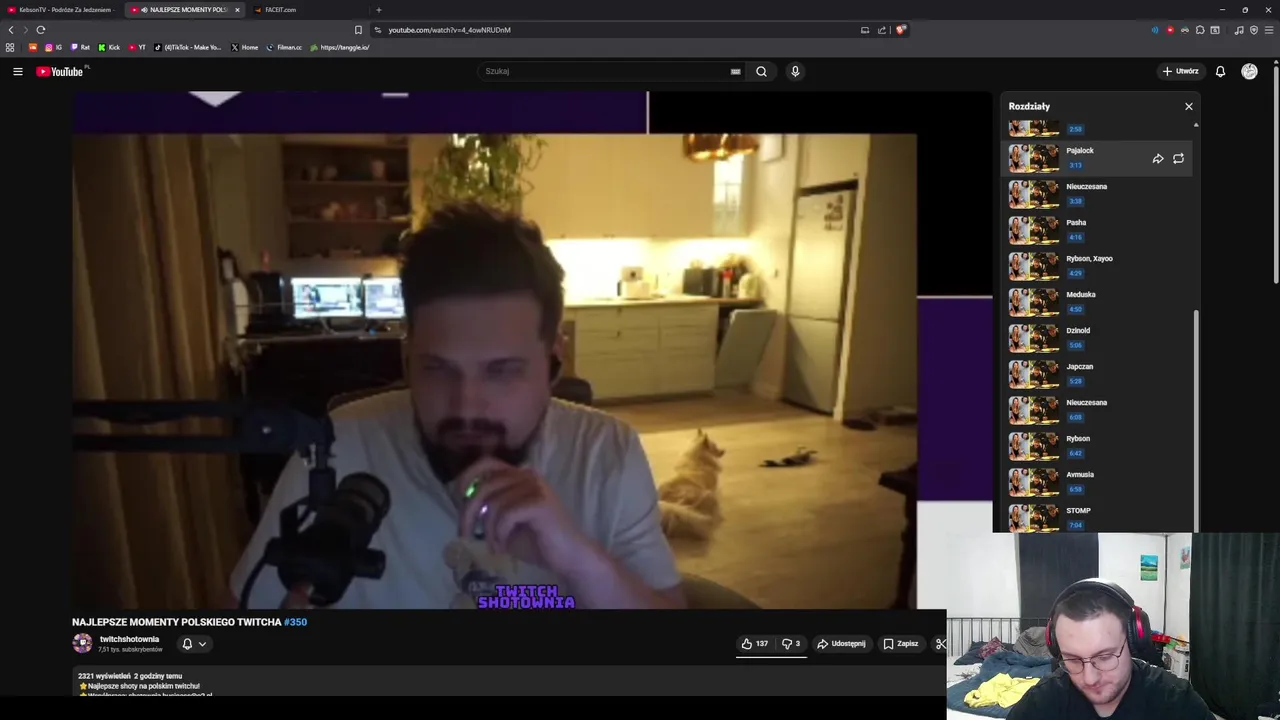Screen dimensions: 1280x720
Task: Open Brave Shields lion icon
Action: (900, 30)
